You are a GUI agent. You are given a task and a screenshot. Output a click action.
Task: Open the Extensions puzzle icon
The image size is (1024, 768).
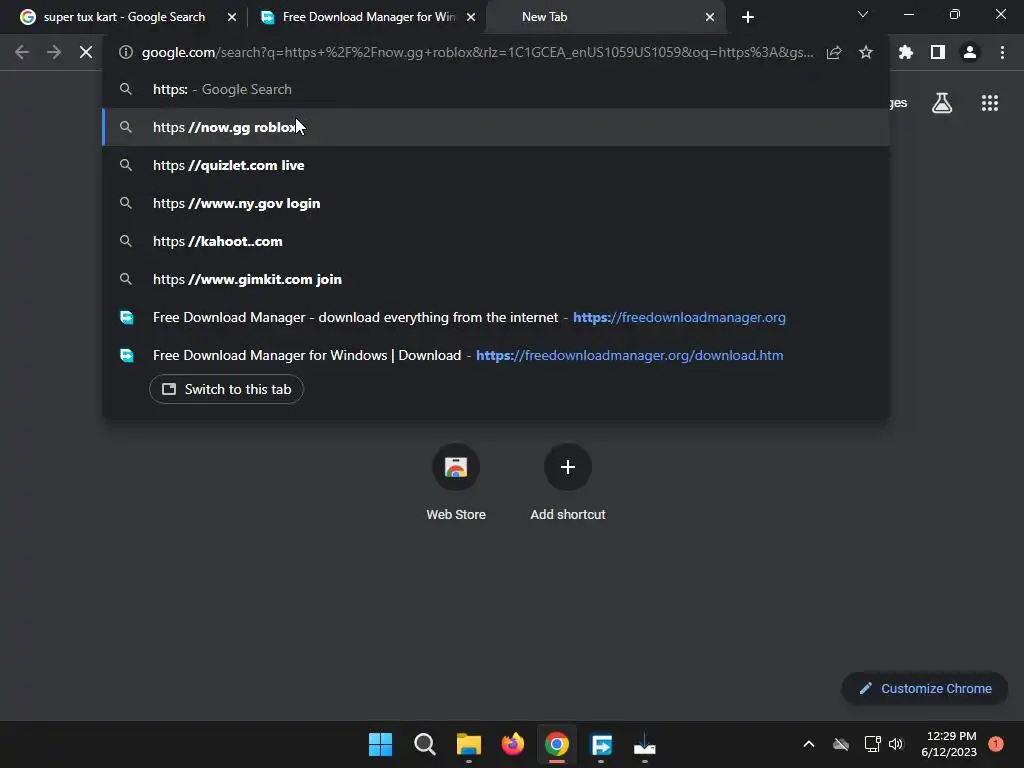906,52
